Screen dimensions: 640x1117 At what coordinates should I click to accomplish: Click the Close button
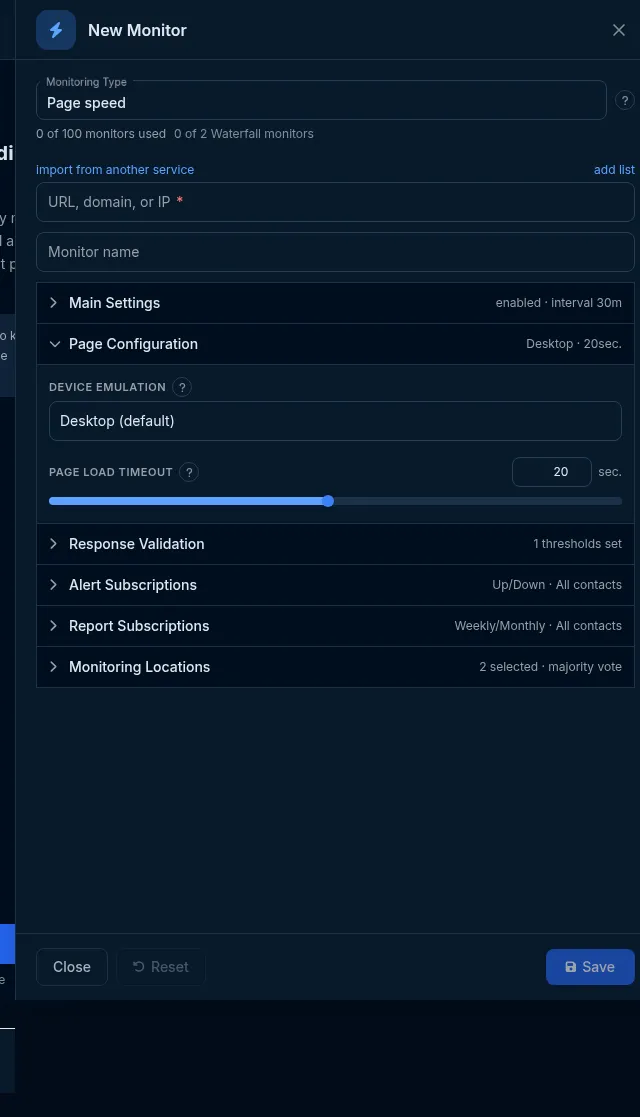pos(72,967)
